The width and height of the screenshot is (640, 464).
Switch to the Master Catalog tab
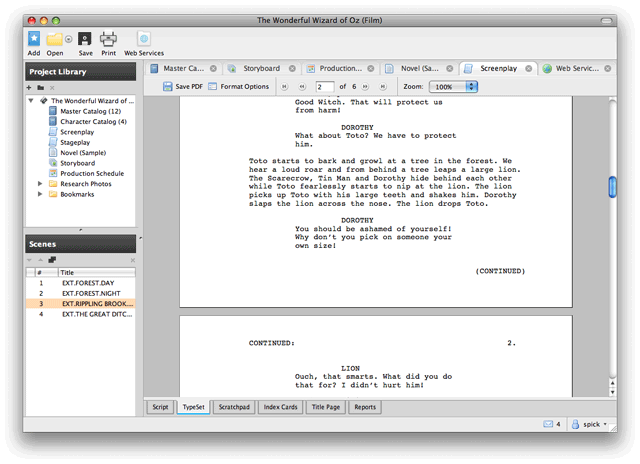pos(183,69)
